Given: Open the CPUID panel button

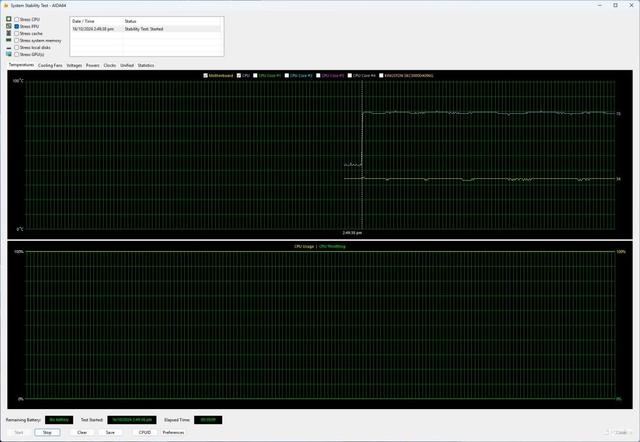Looking at the screenshot, I should (145, 432).
